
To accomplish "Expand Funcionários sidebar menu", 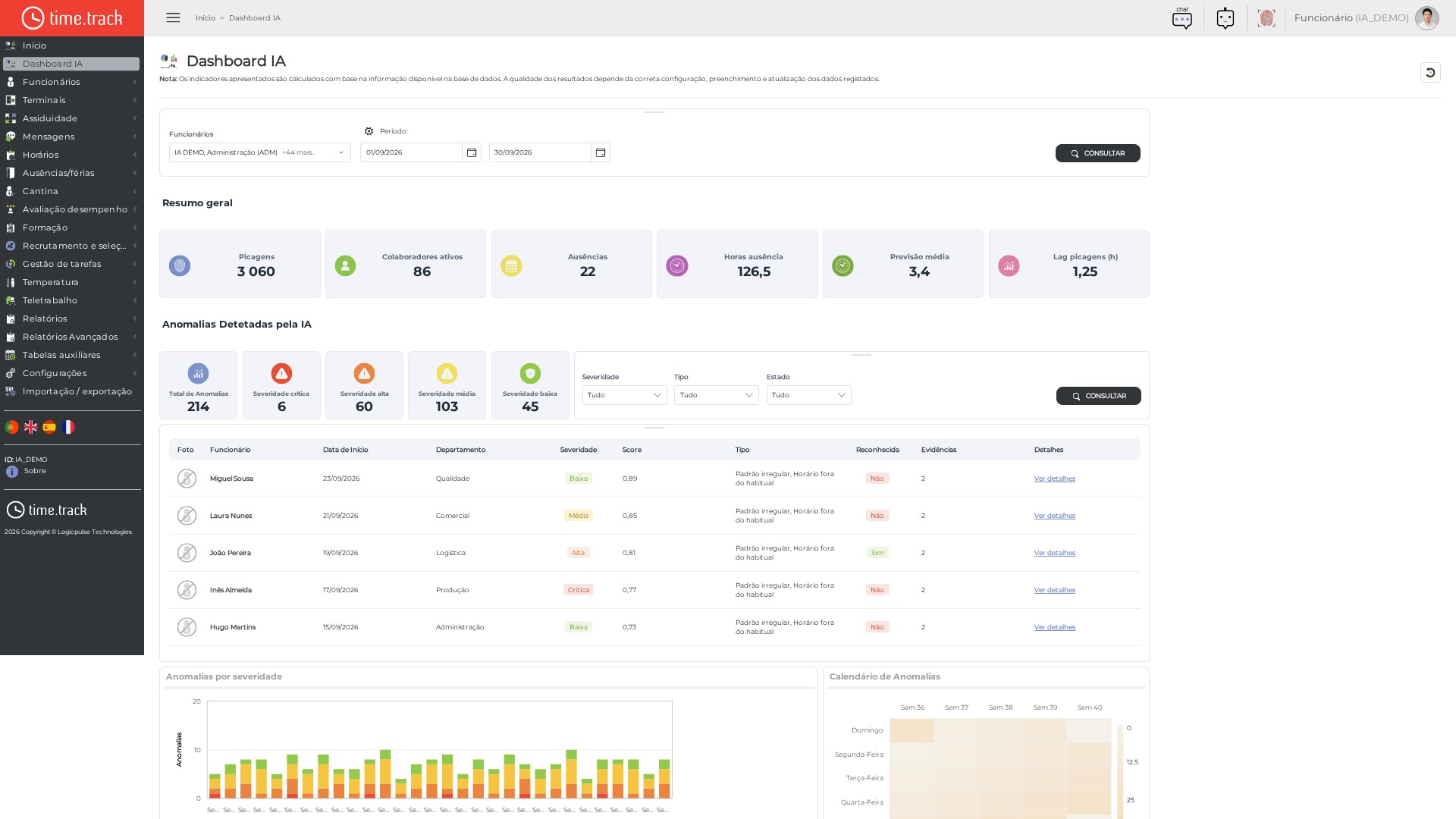I will (71, 82).
